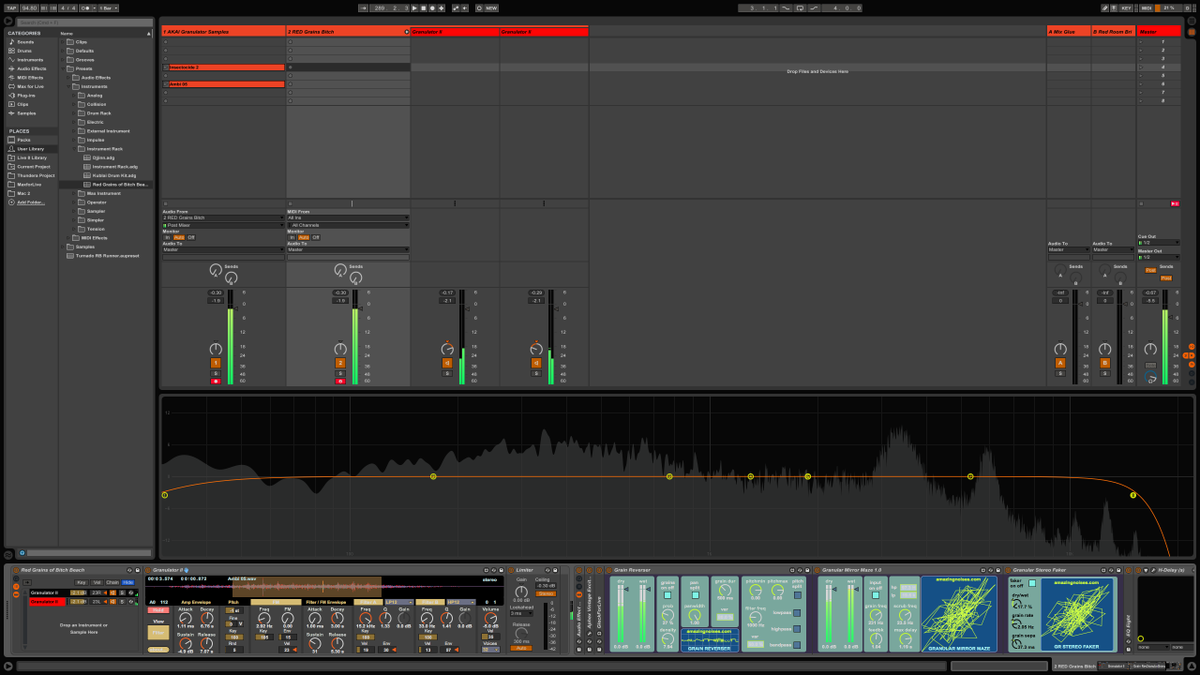
Task: Select the A Mix Glue return track header
Action: coord(1068,32)
